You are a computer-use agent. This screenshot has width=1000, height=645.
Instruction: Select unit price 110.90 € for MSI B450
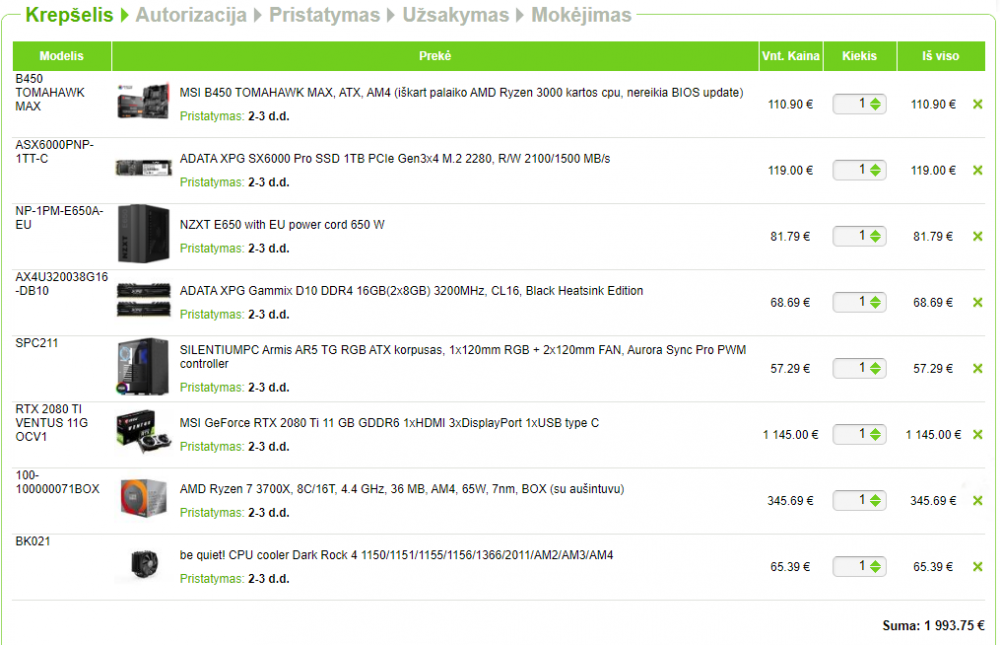click(790, 104)
